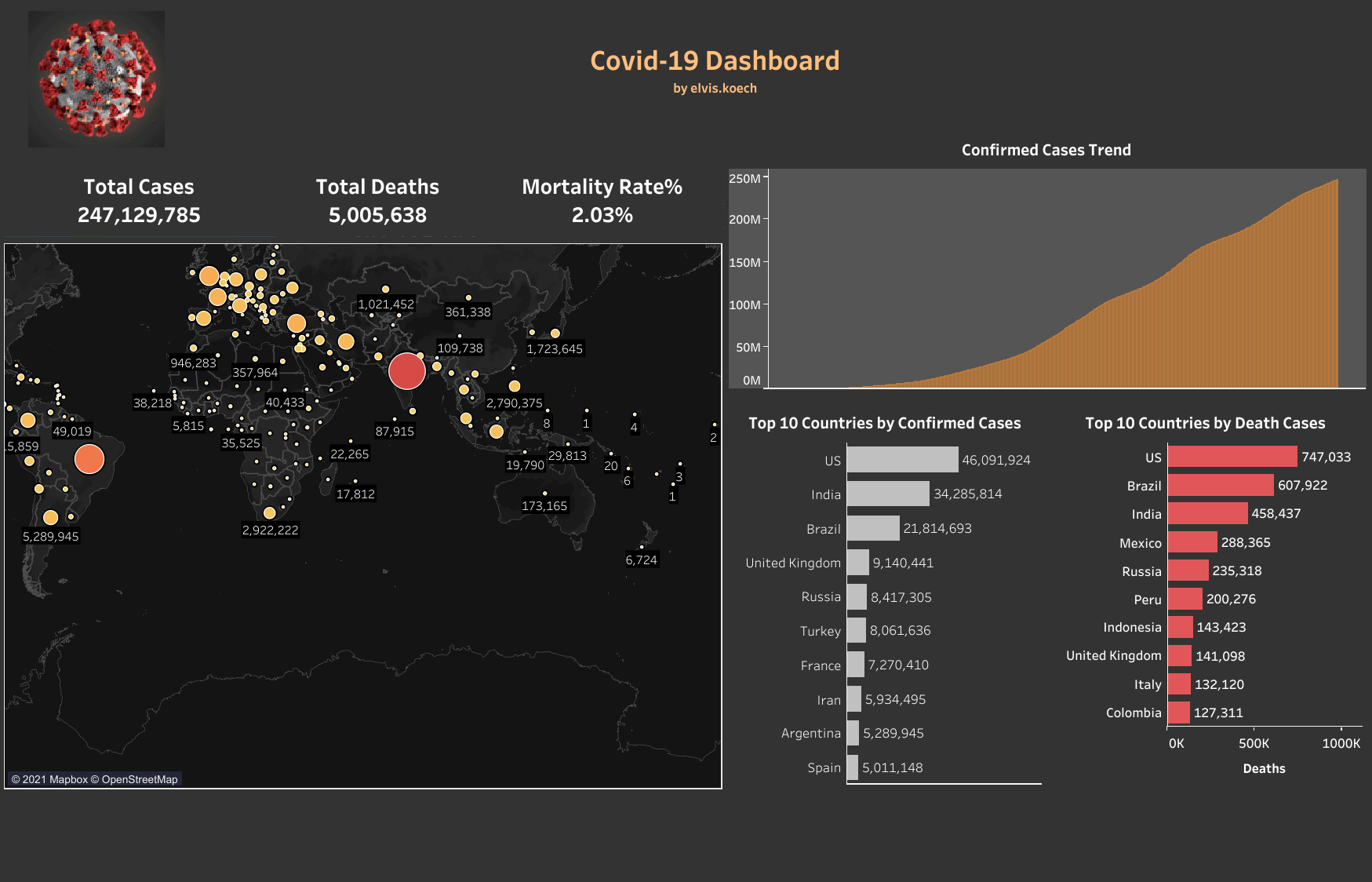Click the 1,723,645 label near Japan
Image resolution: width=1372 pixels, height=882 pixels.
pyautogui.click(x=554, y=349)
